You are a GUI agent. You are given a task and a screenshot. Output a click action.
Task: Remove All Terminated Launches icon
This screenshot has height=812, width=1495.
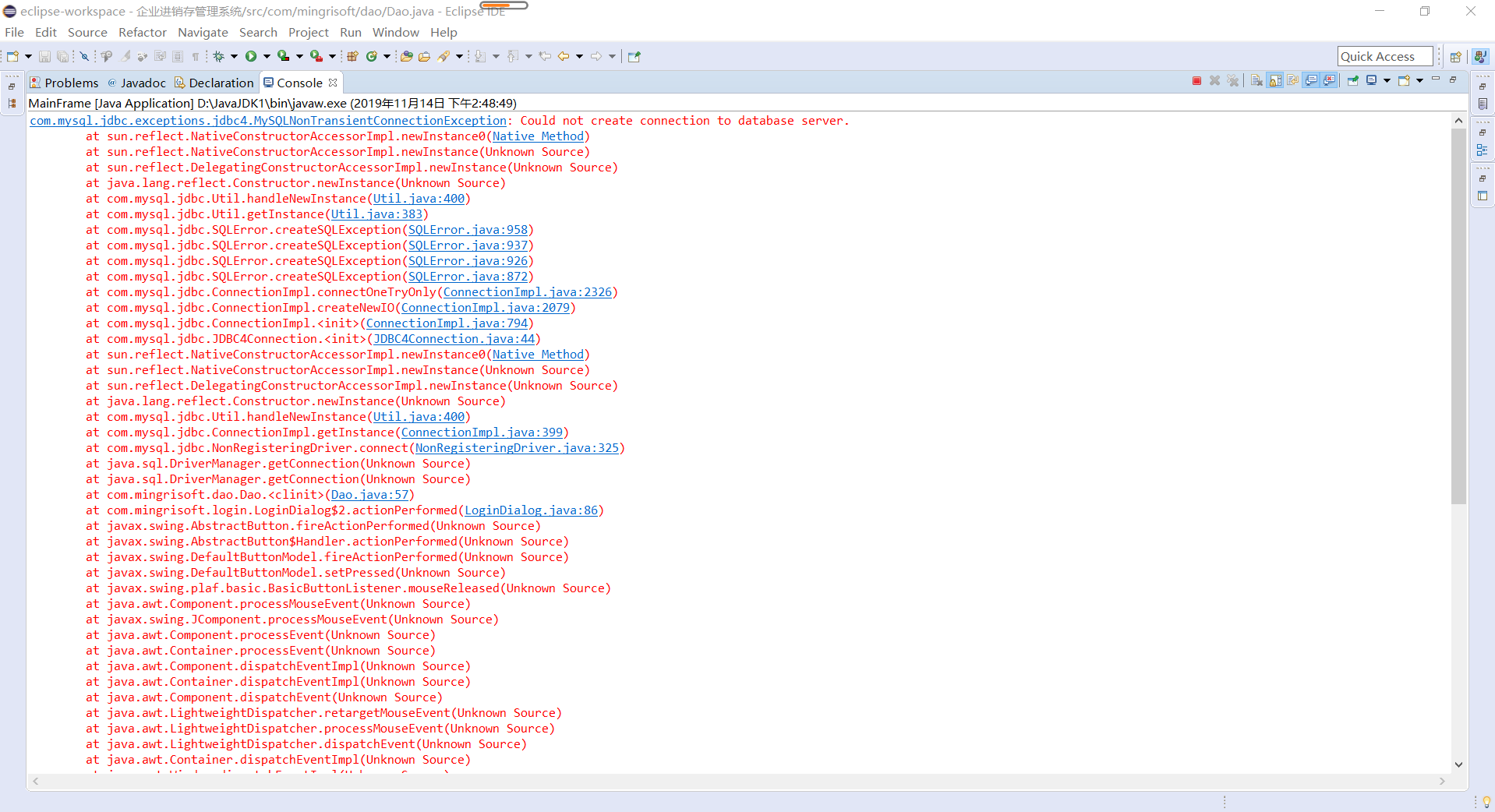pos(1232,81)
